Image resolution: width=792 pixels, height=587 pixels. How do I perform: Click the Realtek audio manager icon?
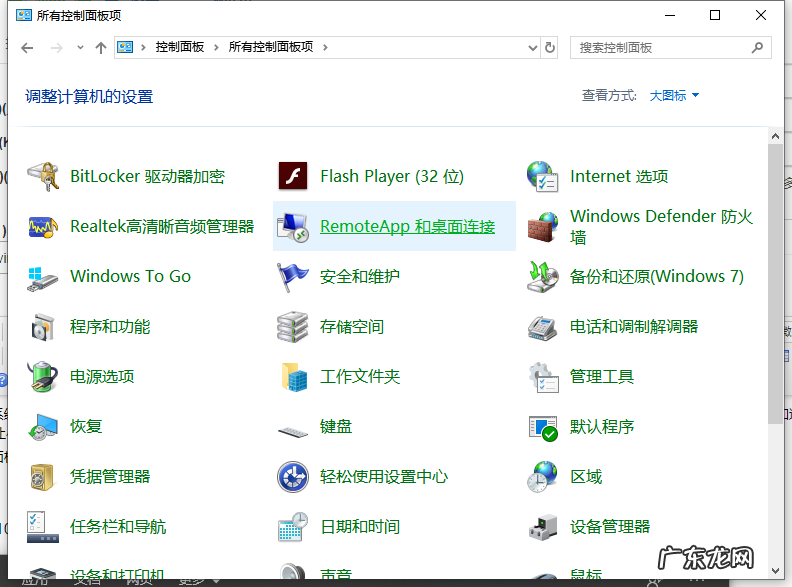42,227
